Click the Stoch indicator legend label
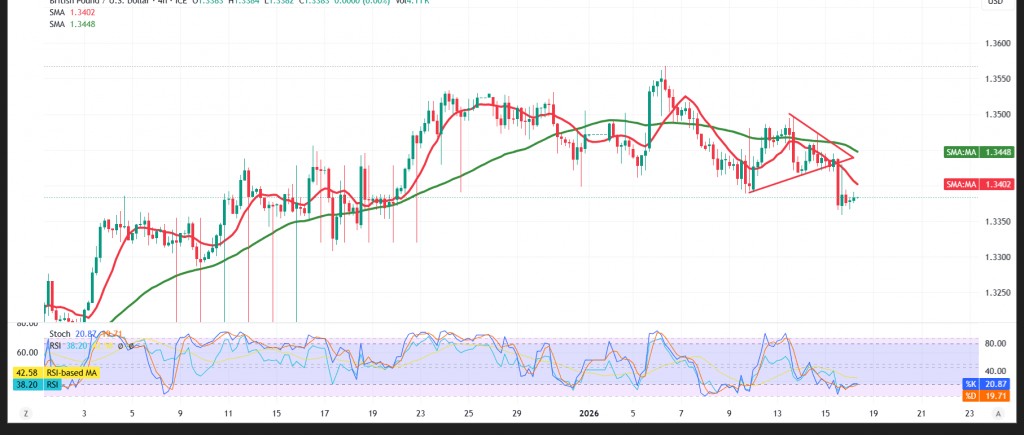The width and height of the screenshot is (1024, 435). coord(58,334)
